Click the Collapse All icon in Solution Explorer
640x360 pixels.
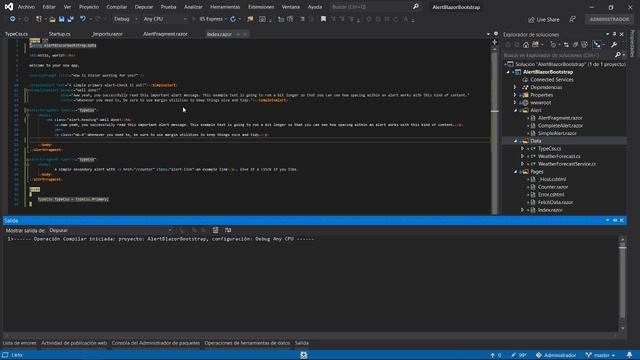point(575,44)
